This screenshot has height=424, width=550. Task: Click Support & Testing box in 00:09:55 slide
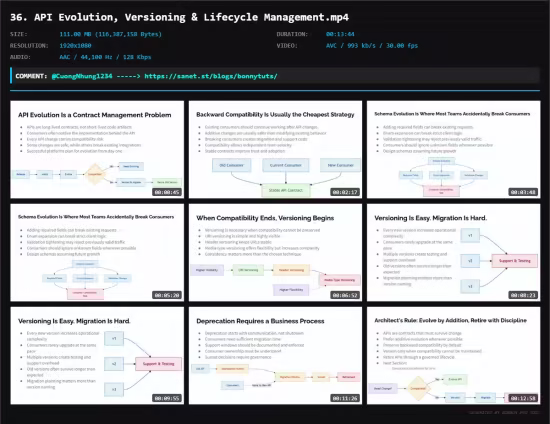(159, 364)
